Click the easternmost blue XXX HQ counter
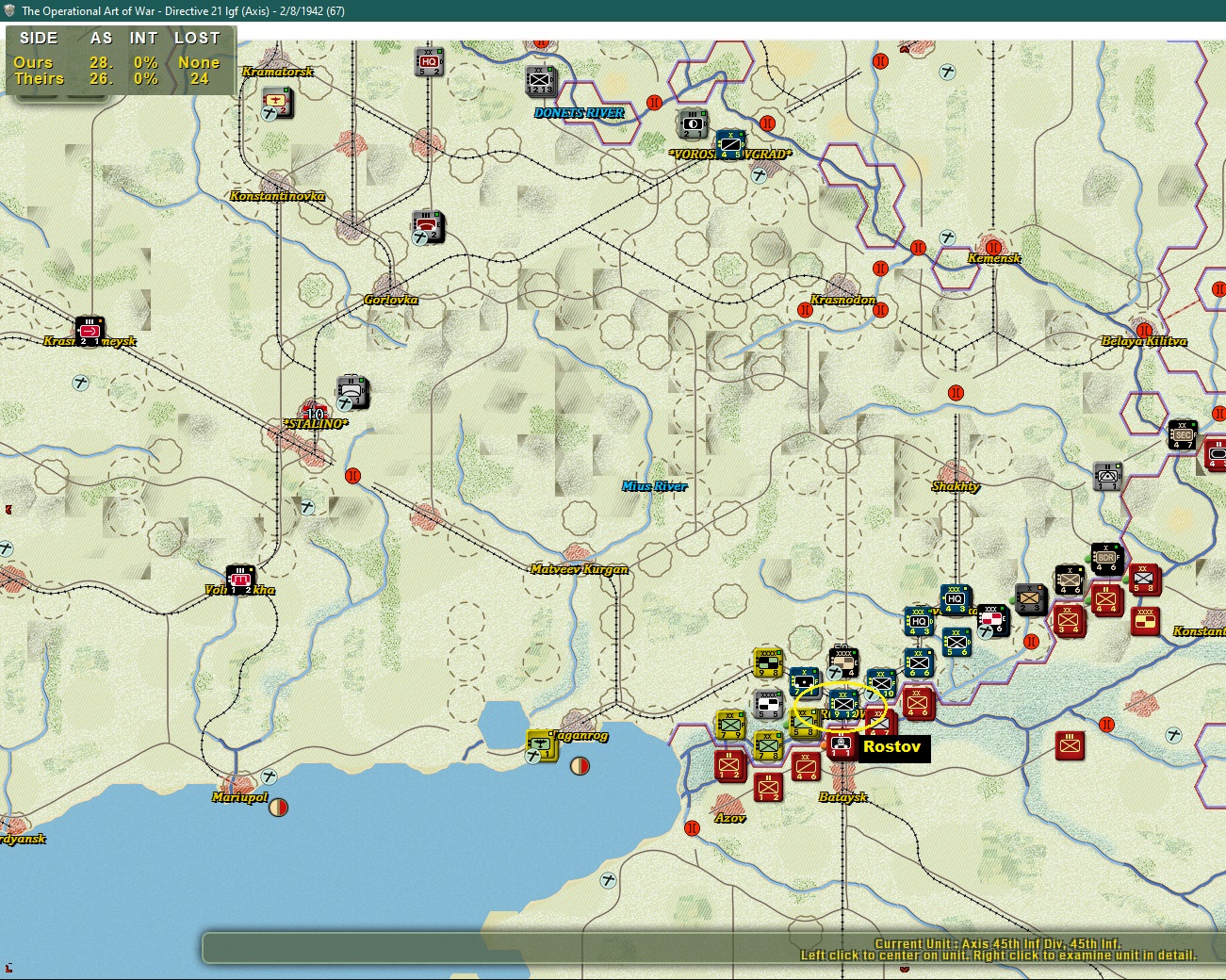The height and width of the screenshot is (980, 1226). pos(956,600)
